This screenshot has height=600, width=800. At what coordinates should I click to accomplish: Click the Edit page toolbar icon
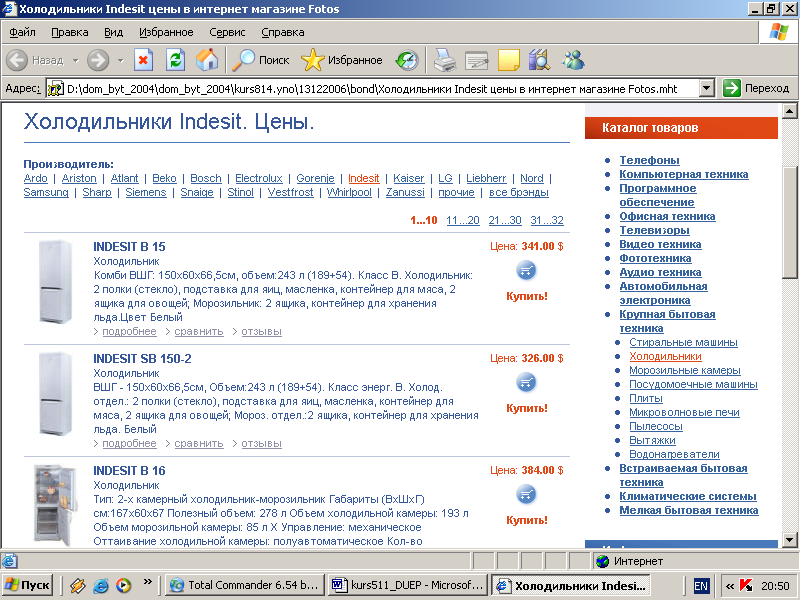coord(477,60)
